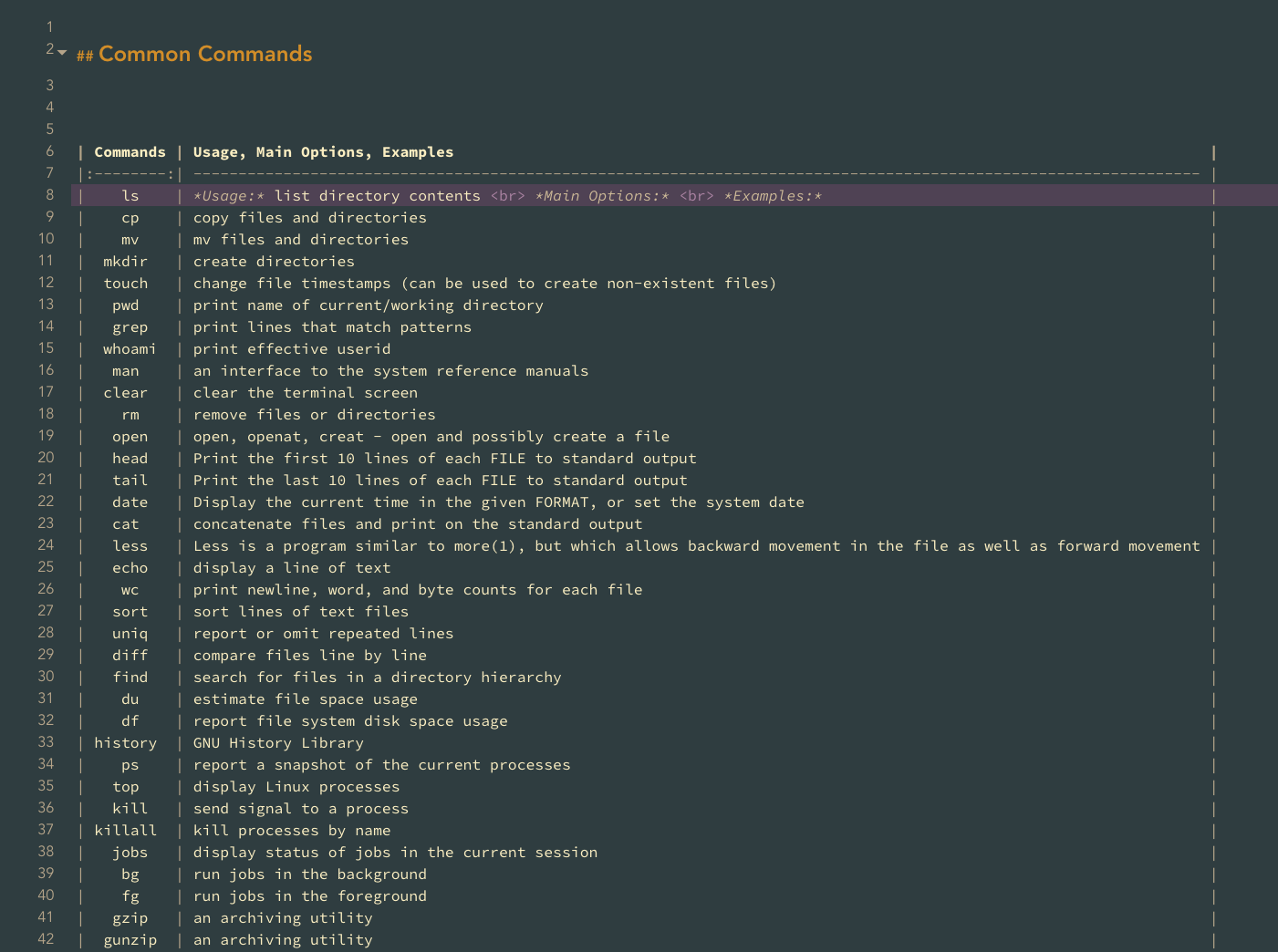Click the "killall" command cell
The height and width of the screenshot is (952, 1278).
tap(126, 831)
